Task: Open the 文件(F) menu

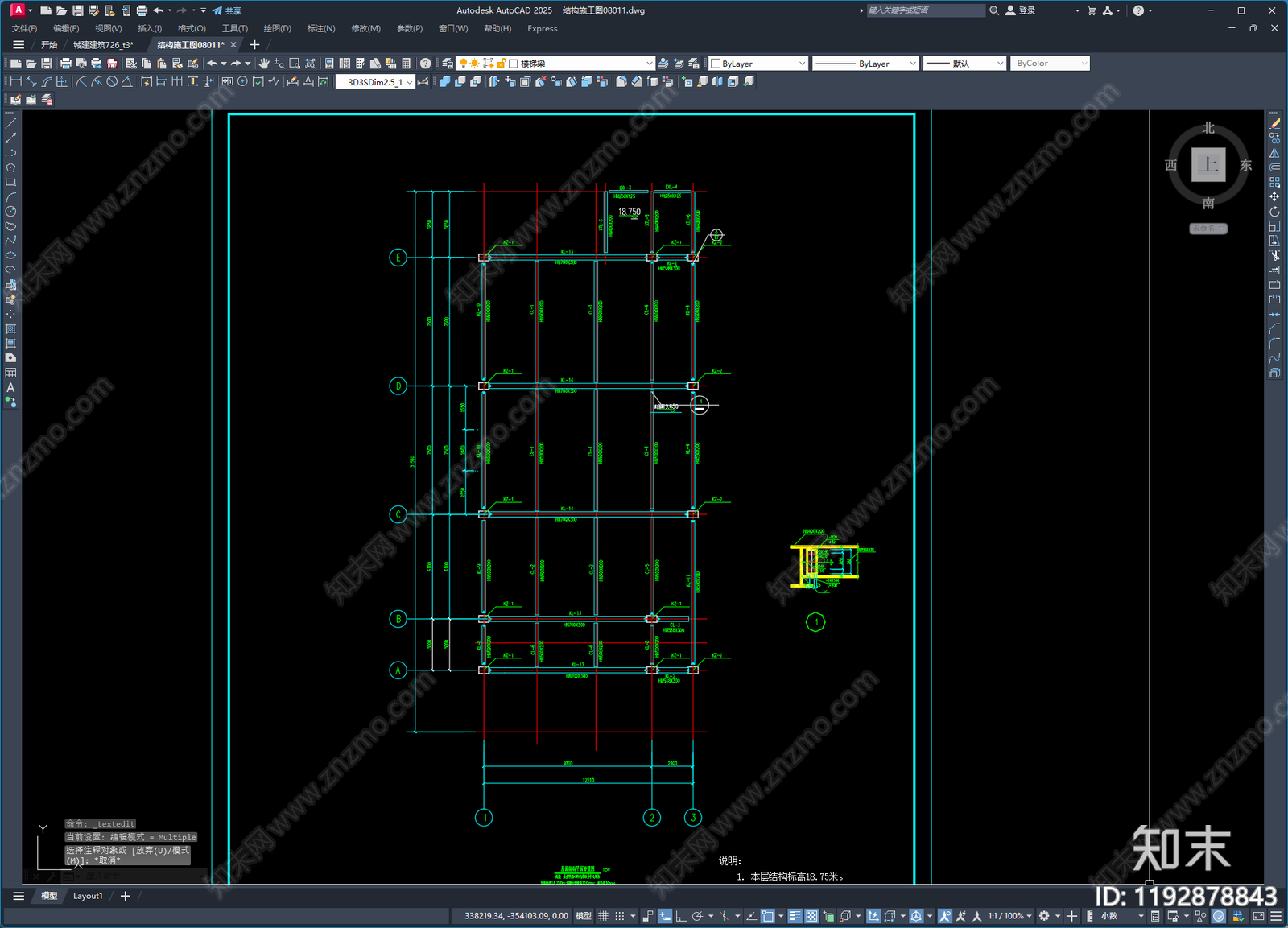Action: [24, 28]
